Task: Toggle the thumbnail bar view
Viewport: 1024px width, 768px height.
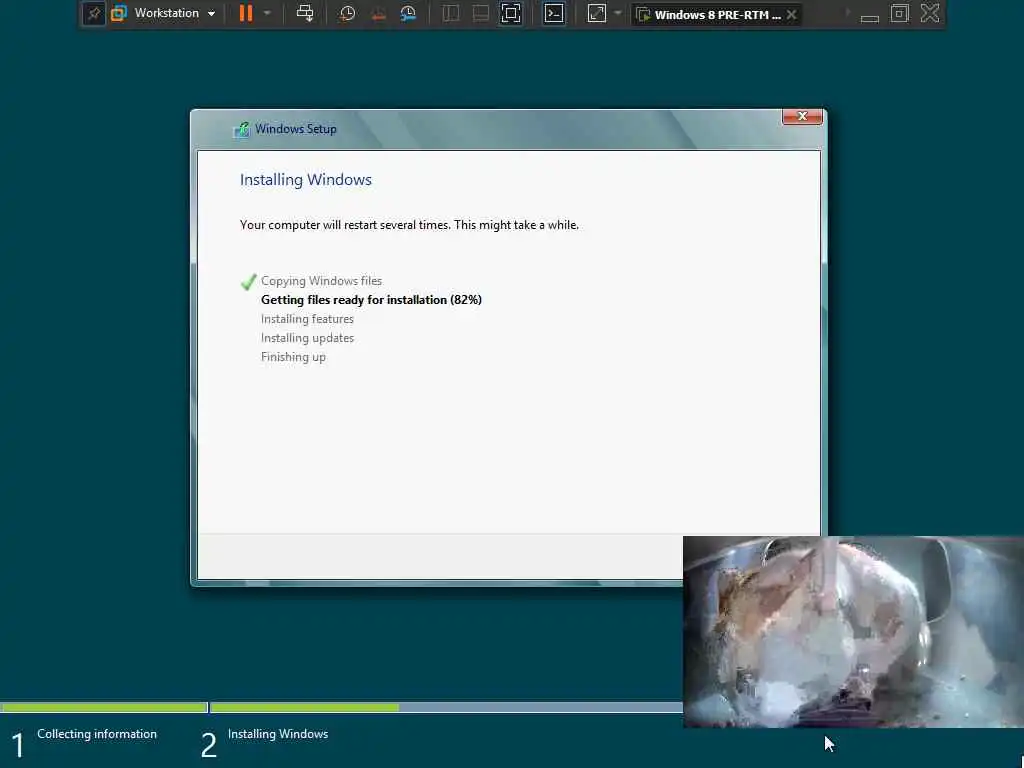Action: pos(481,13)
